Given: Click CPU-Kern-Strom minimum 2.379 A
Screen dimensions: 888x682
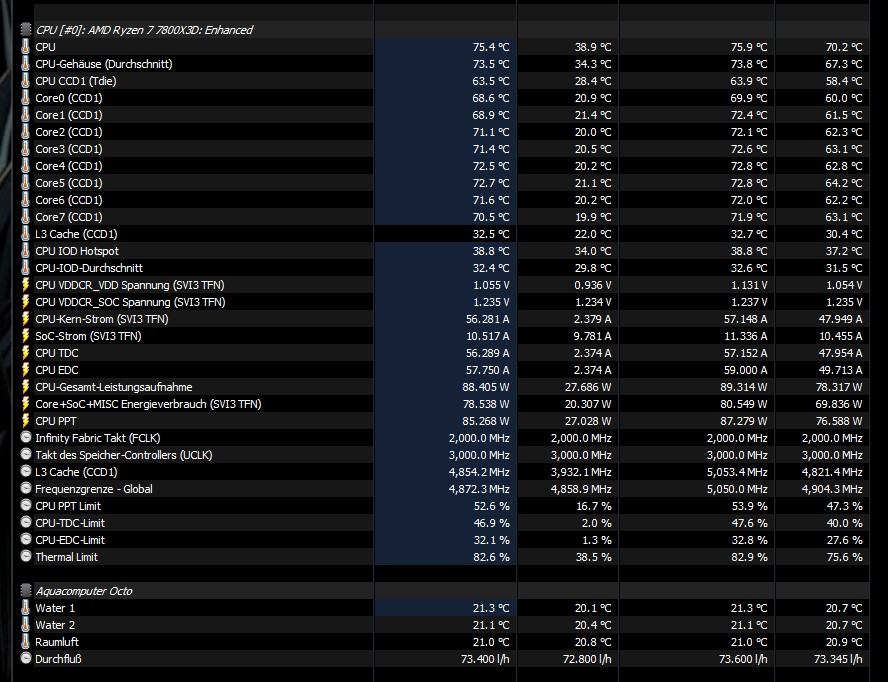Looking at the screenshot, I should point(592,319).
